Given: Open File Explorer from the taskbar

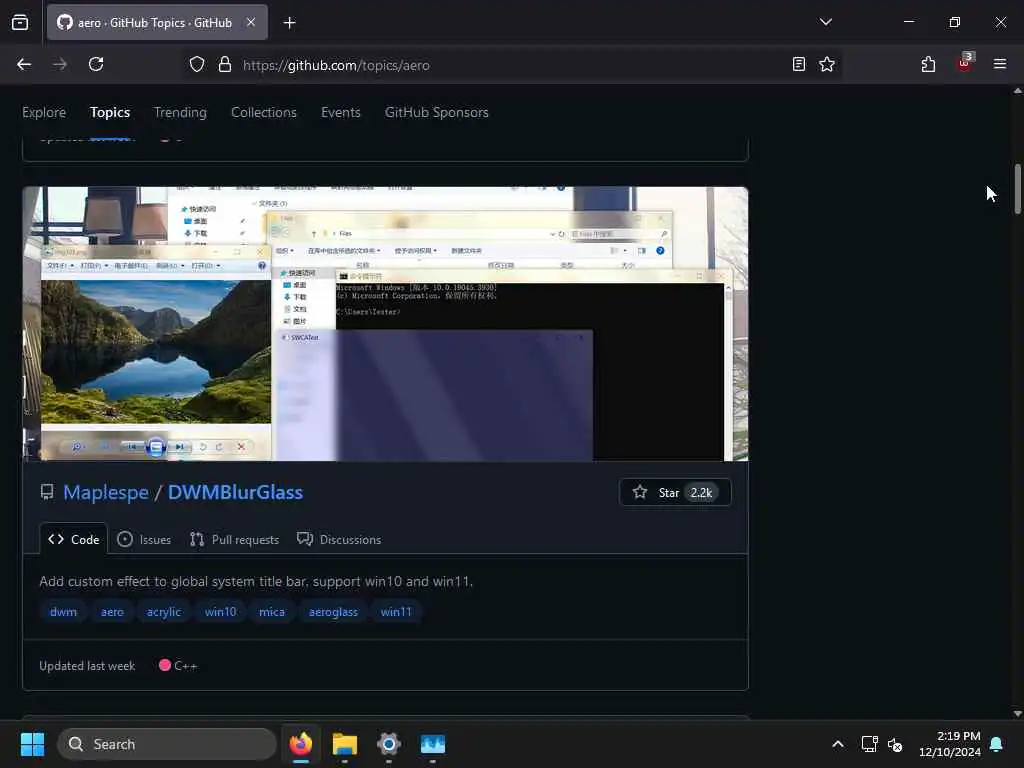Looking at the screenshot, I should (345, 744).
